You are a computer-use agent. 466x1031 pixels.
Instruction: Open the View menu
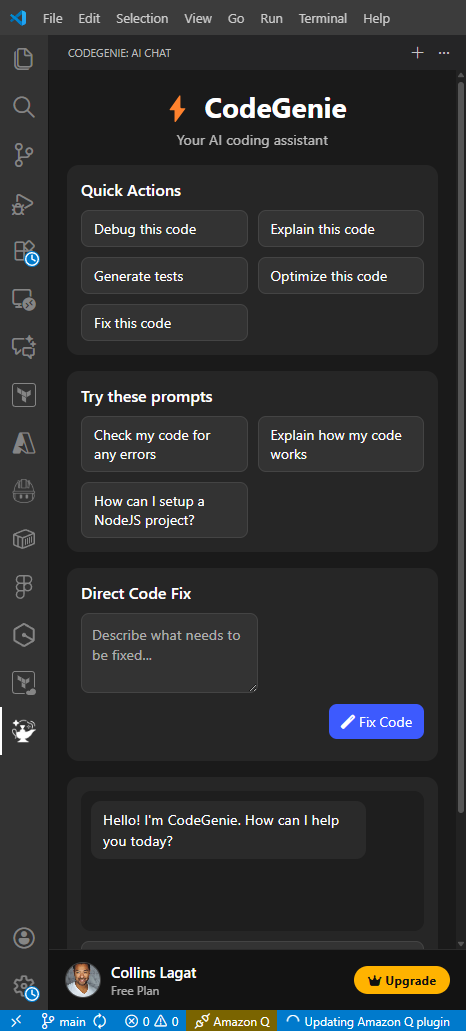[x=198, y=18]
